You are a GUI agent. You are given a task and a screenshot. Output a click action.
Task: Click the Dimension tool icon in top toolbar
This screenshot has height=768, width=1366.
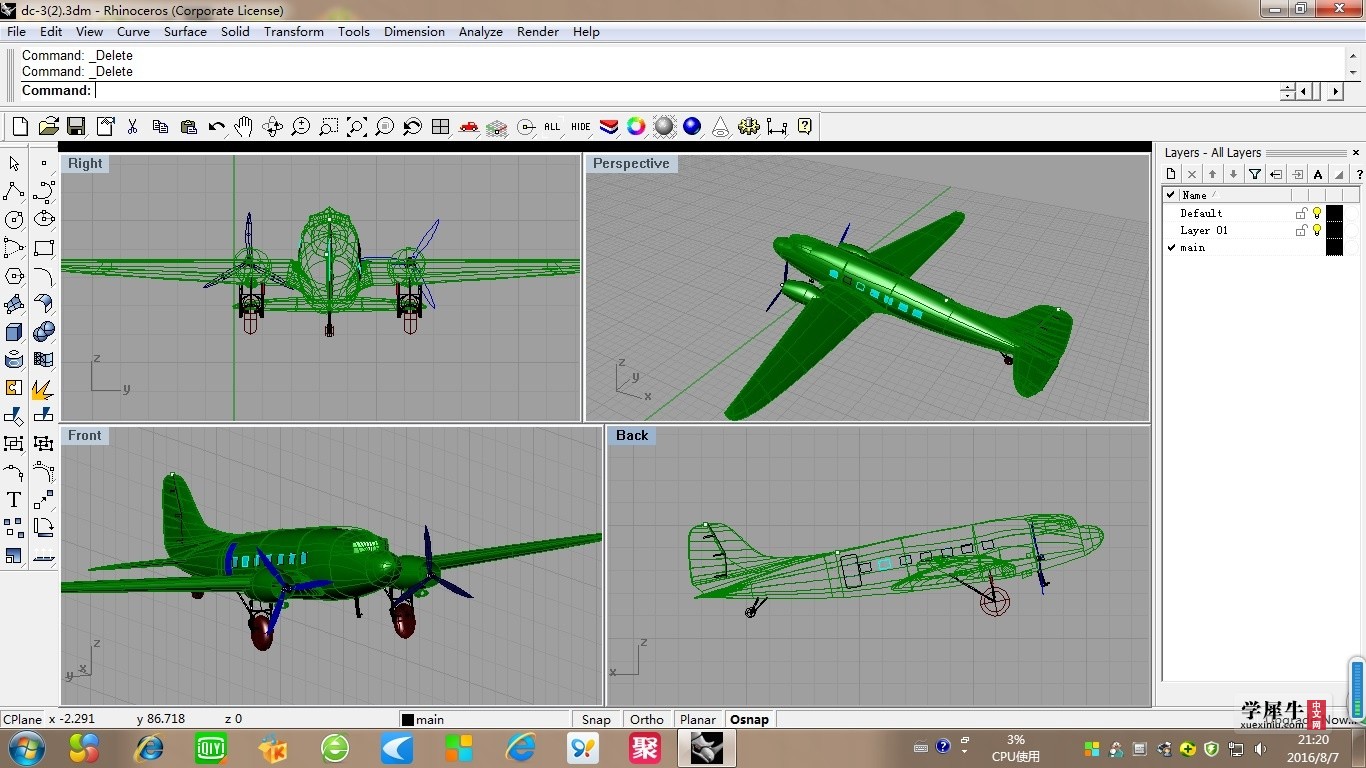tap(776, 127)
